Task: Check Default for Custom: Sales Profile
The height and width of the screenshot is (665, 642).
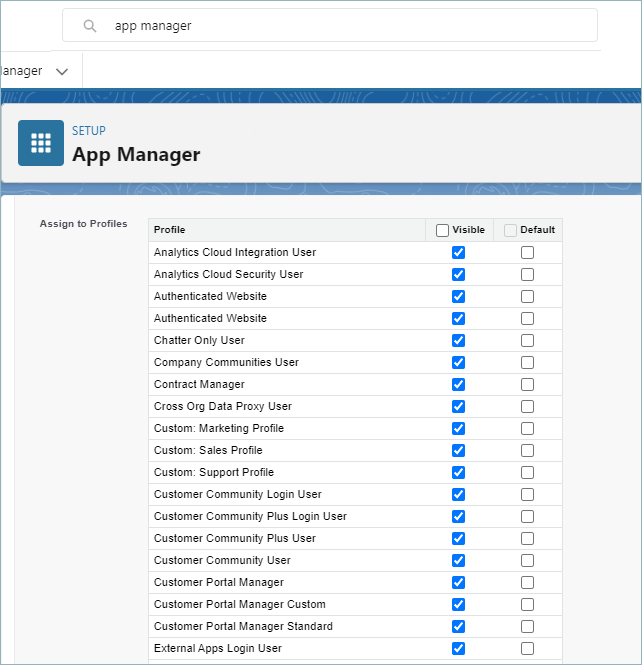Action: click(528, 450)
